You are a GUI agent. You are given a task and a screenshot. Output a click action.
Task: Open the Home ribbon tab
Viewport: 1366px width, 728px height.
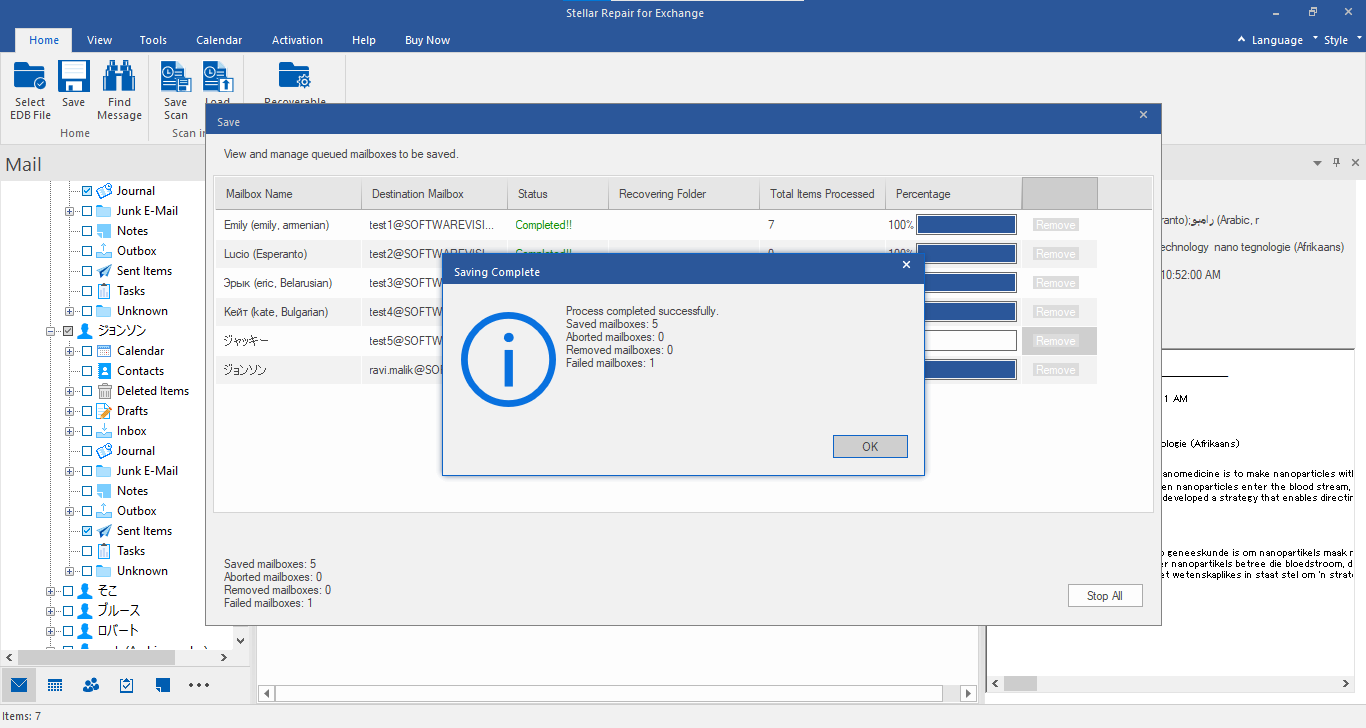pos(44,40)
